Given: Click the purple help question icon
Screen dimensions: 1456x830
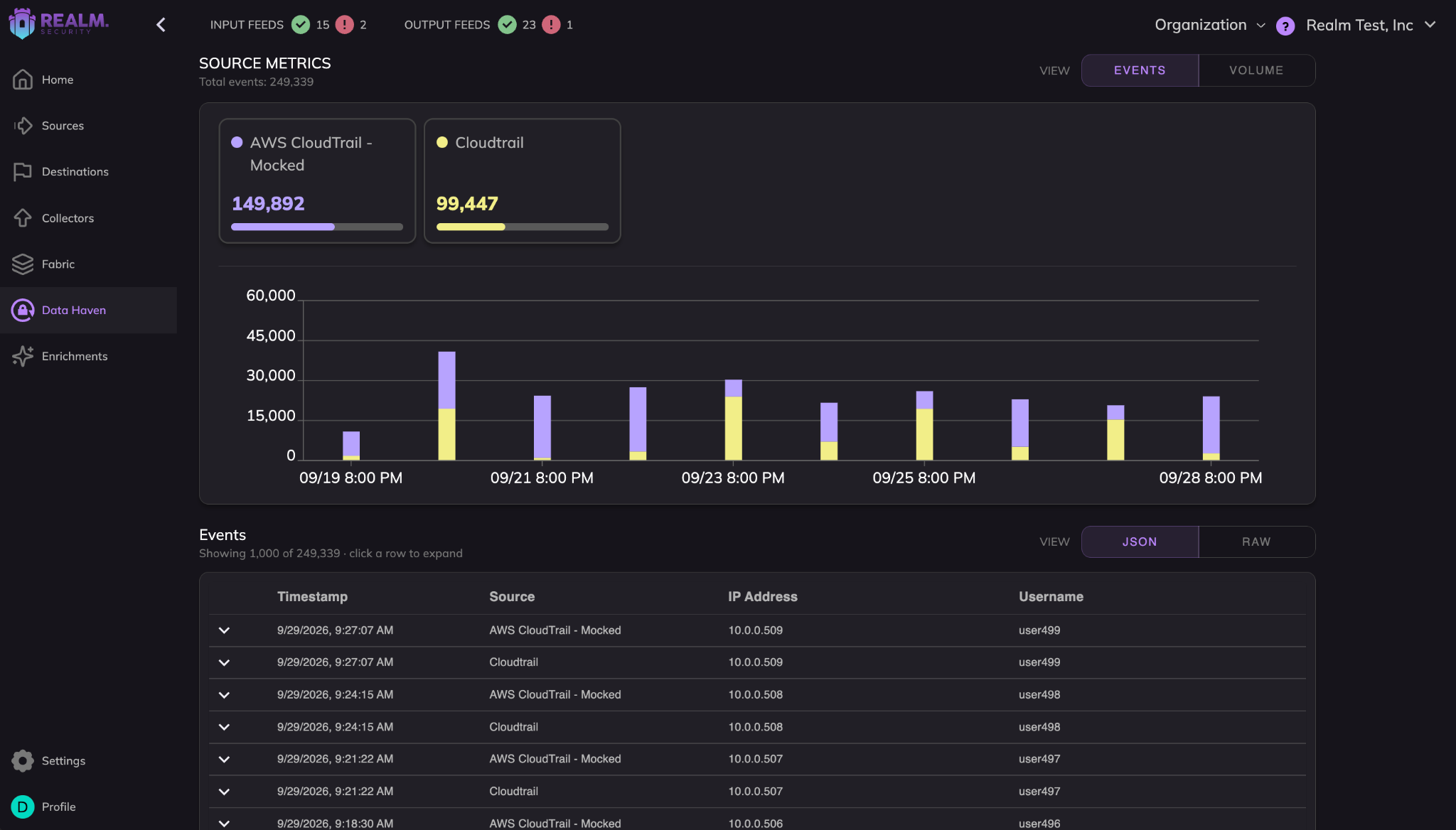Looking at the screenshot, I should coord(1285,26).
